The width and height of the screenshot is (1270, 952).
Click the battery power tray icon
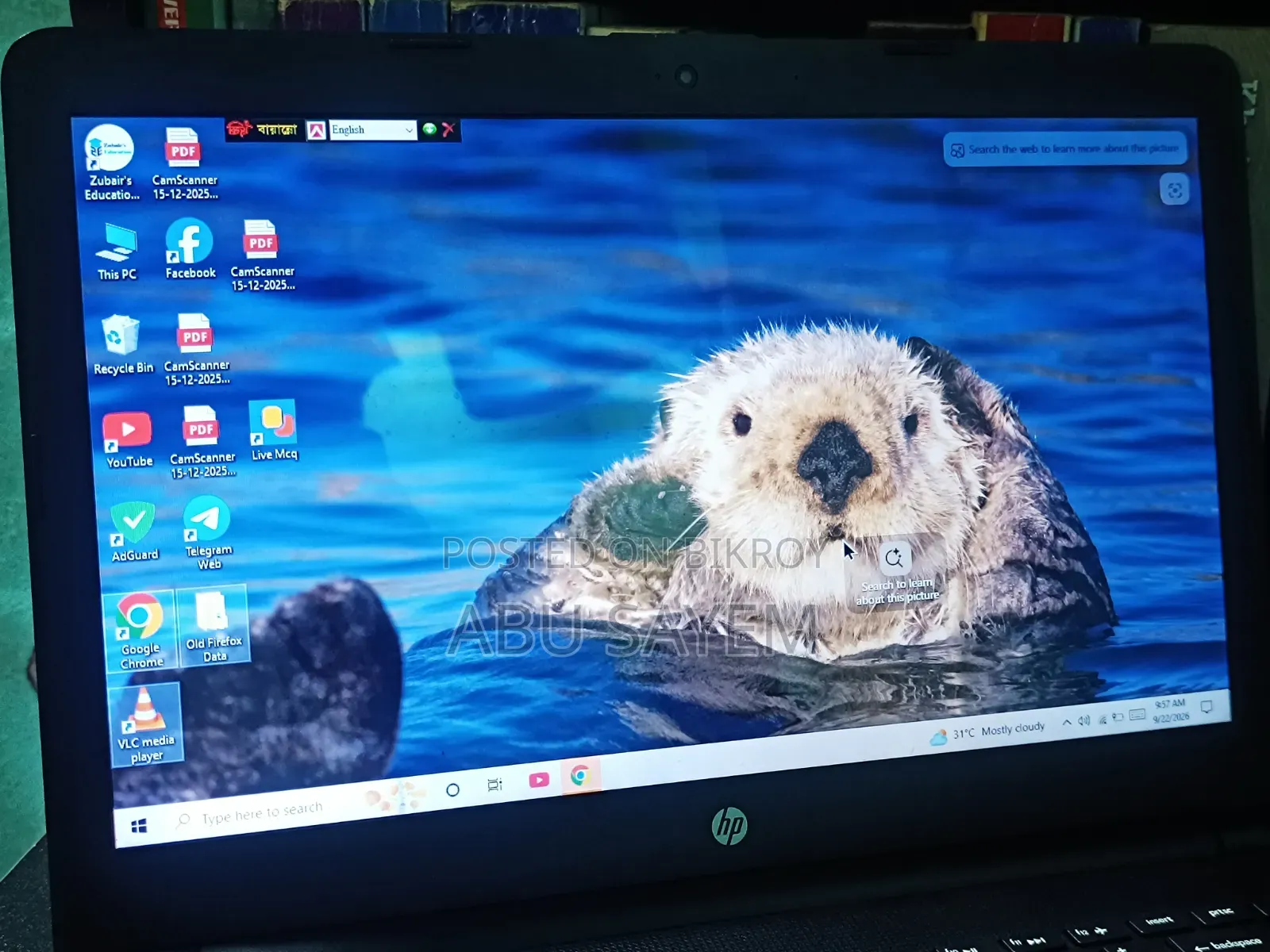click(x=1118, y=717)
